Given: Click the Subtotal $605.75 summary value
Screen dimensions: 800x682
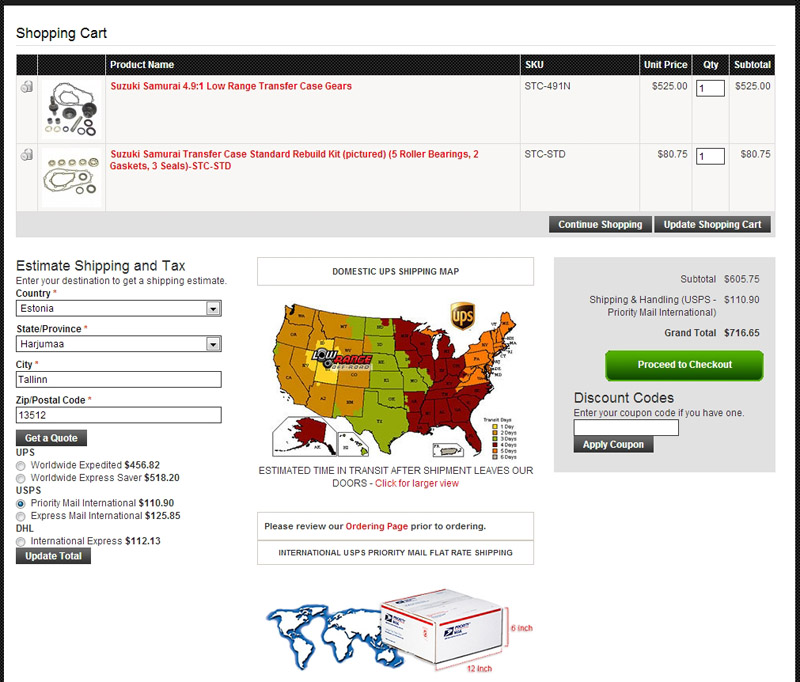Looking at the screenshot, I should pyautogui.click(x=741, y=279).
